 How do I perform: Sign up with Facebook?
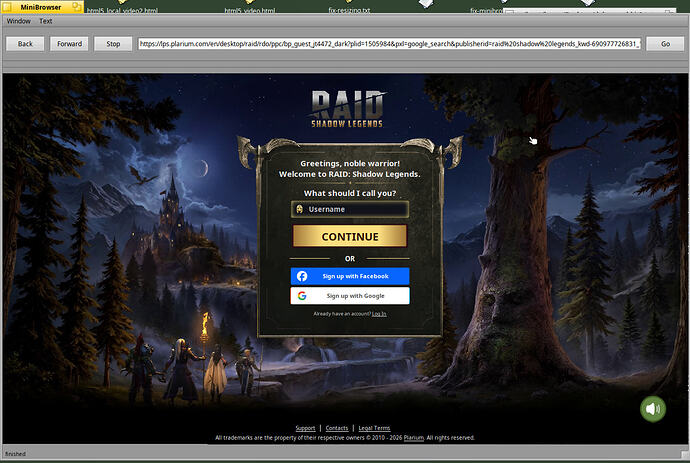tap(350, 276)
